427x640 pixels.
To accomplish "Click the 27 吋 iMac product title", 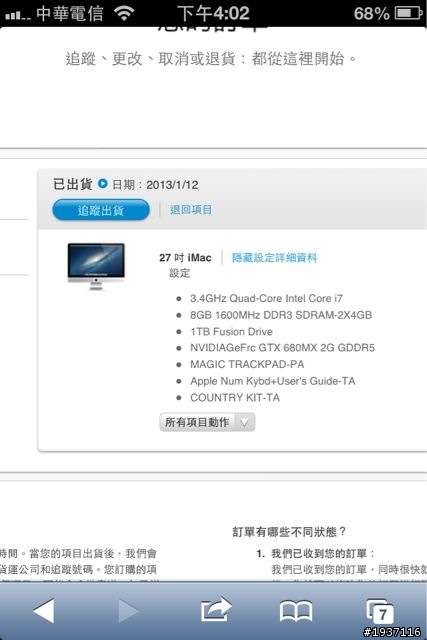I will tap(185, 258).
